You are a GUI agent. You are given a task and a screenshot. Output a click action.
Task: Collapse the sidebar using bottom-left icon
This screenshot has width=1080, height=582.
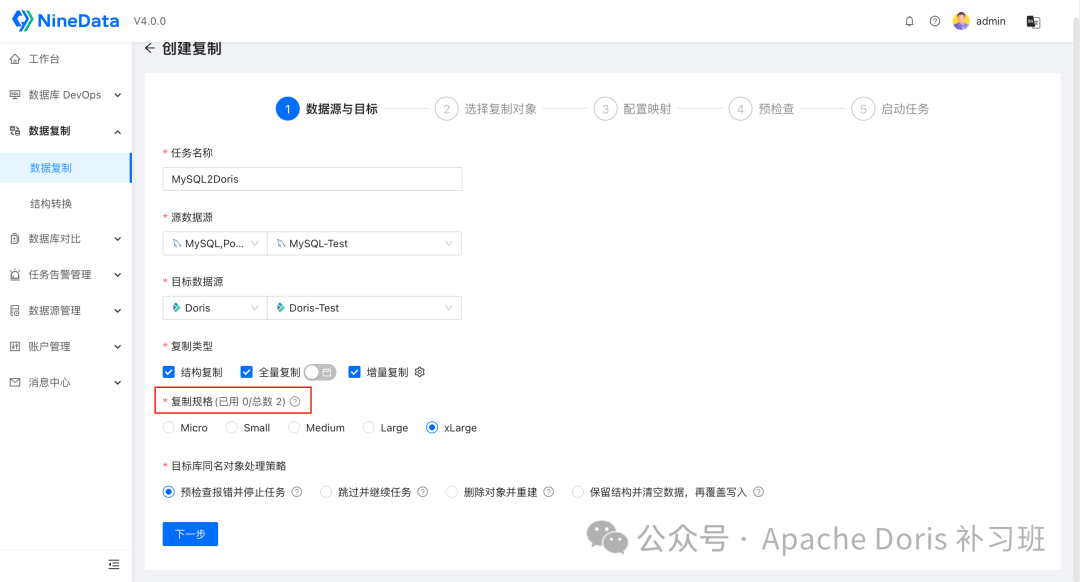pos(113,564)
